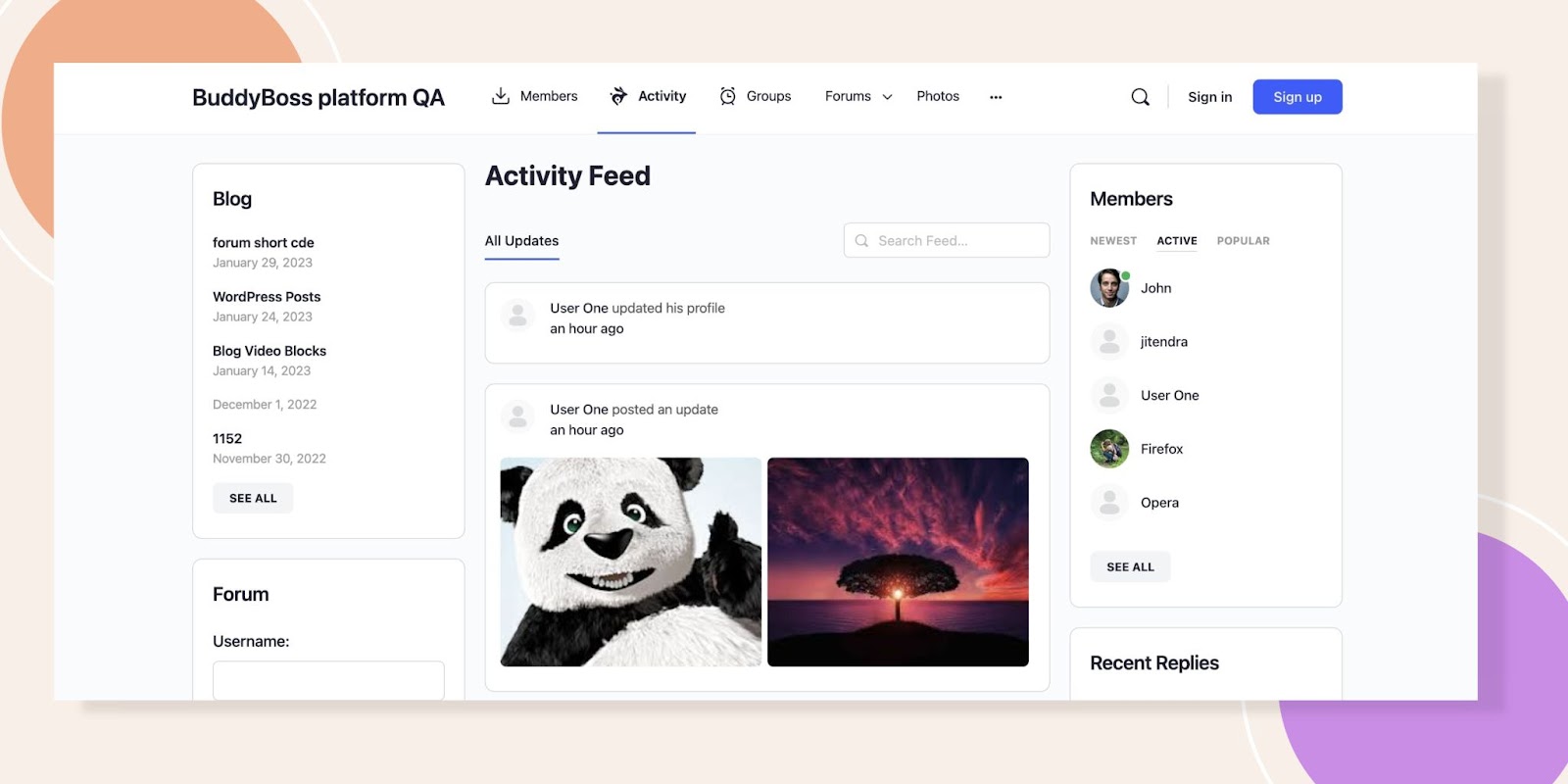Open the panda photo thumbnail
This screenshot has width=1568, height=784.
(x=630, y=563)
